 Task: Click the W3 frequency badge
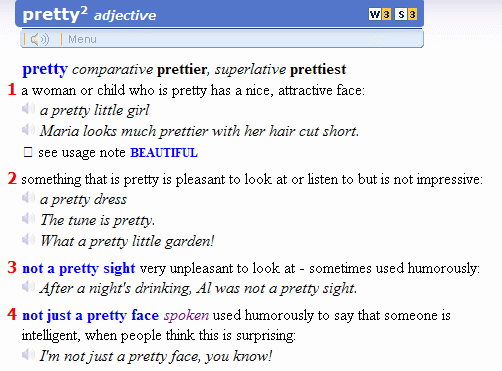coord(380,14)
